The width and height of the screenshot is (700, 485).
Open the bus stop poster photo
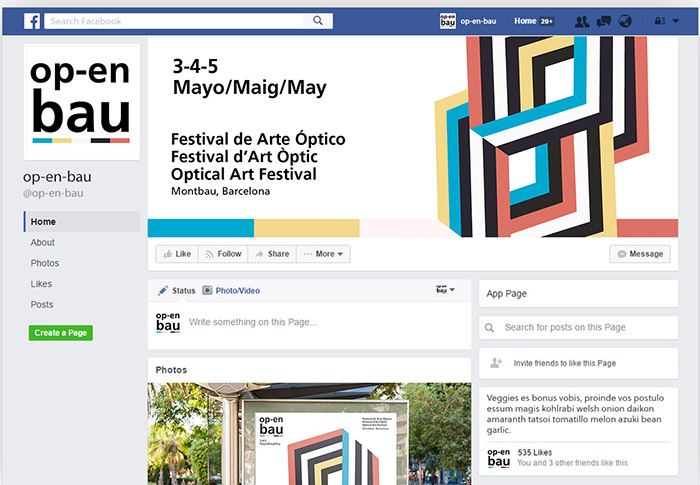[x=309, y=434]
